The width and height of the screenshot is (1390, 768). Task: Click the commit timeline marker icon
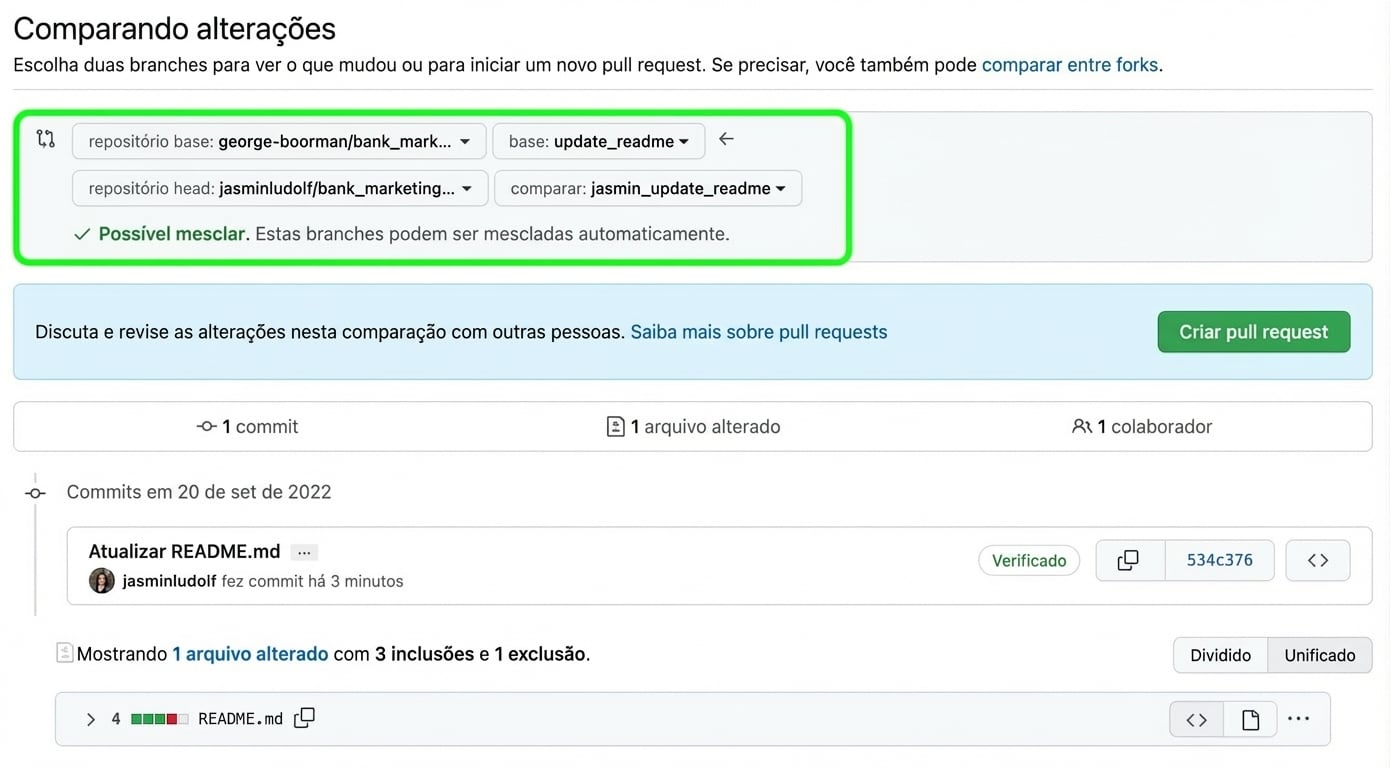pyautogui.click(x=36, y=493)
